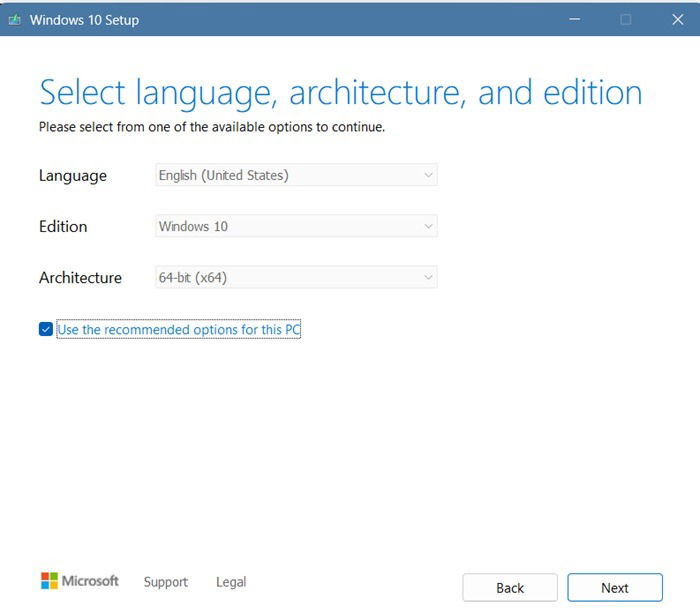Screen dimensions: 700x613
Task: Open the Legal link
Action: tap(231, 582)
